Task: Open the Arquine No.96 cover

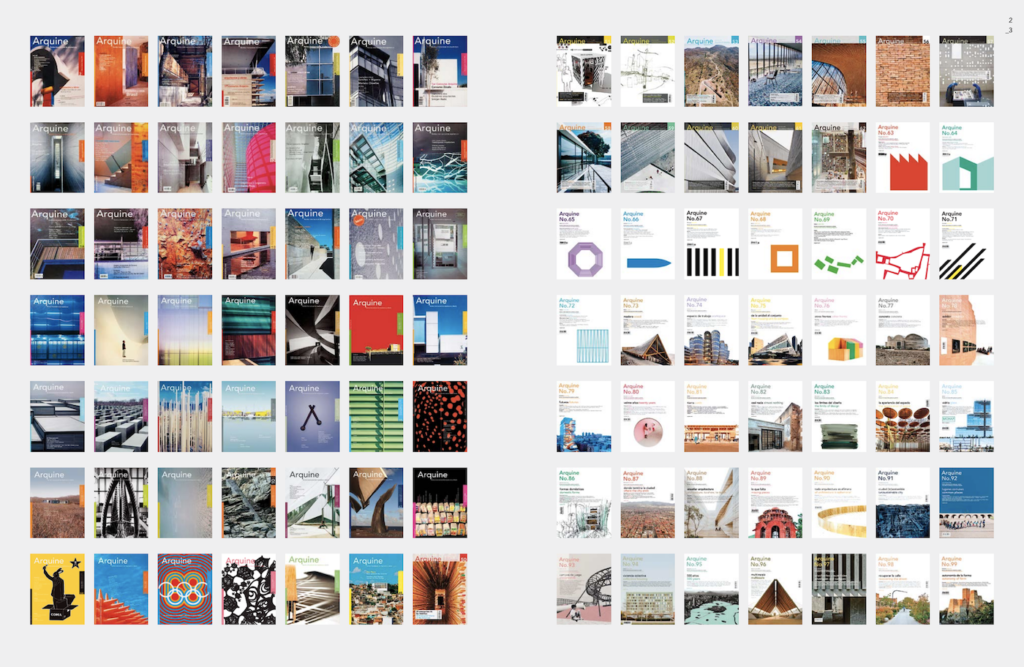Action: click(x=775, y=589)
